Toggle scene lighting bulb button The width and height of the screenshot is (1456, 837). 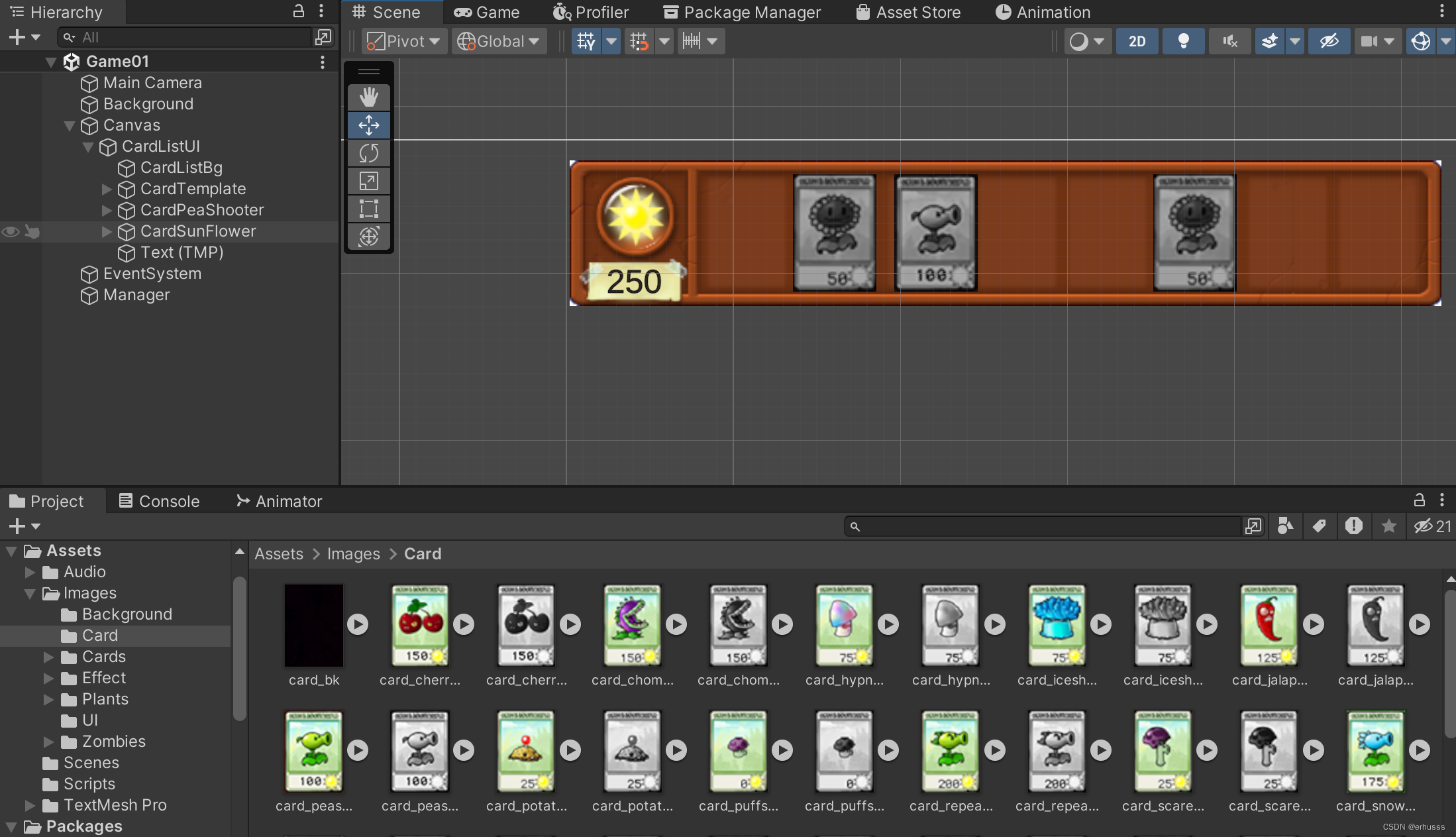(1183, 41)
